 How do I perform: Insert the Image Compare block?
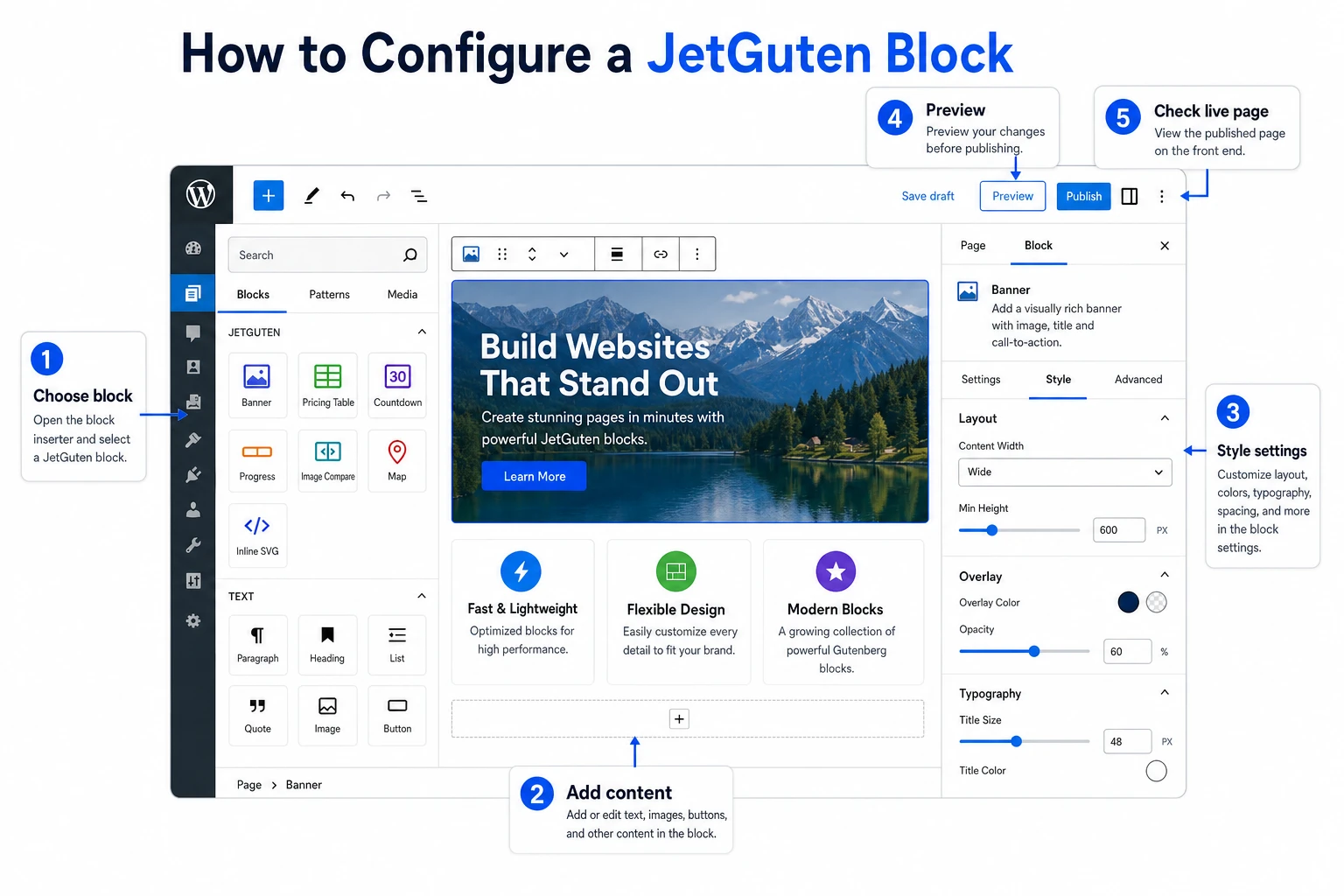pyautogui.click(x=328, y=461)
